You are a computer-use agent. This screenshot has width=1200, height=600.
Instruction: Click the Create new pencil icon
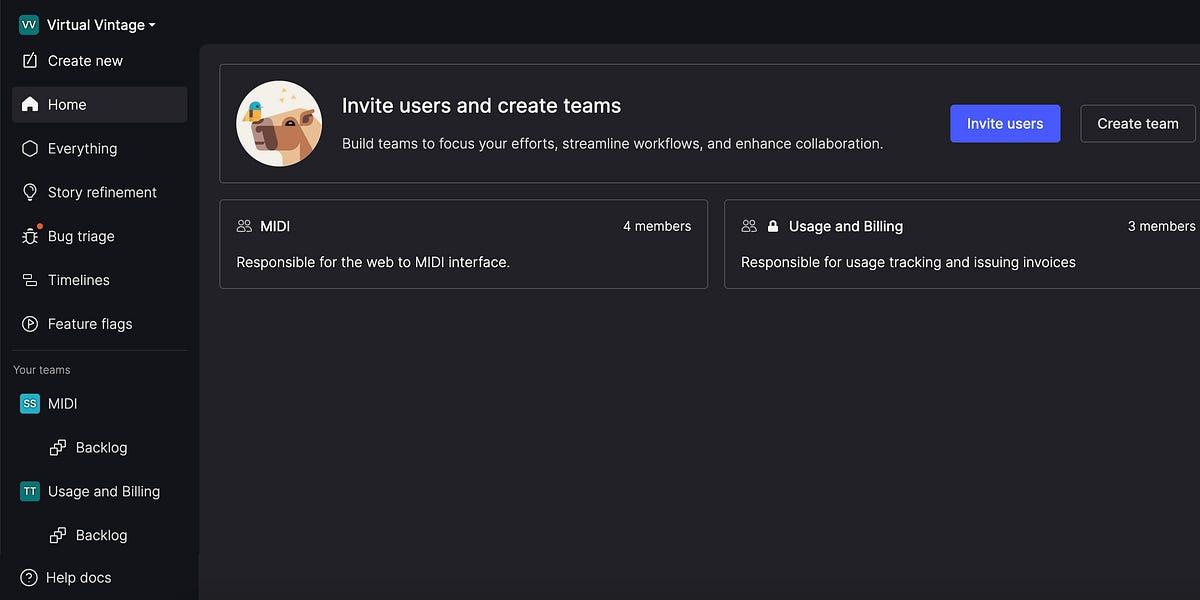point(30,61)
